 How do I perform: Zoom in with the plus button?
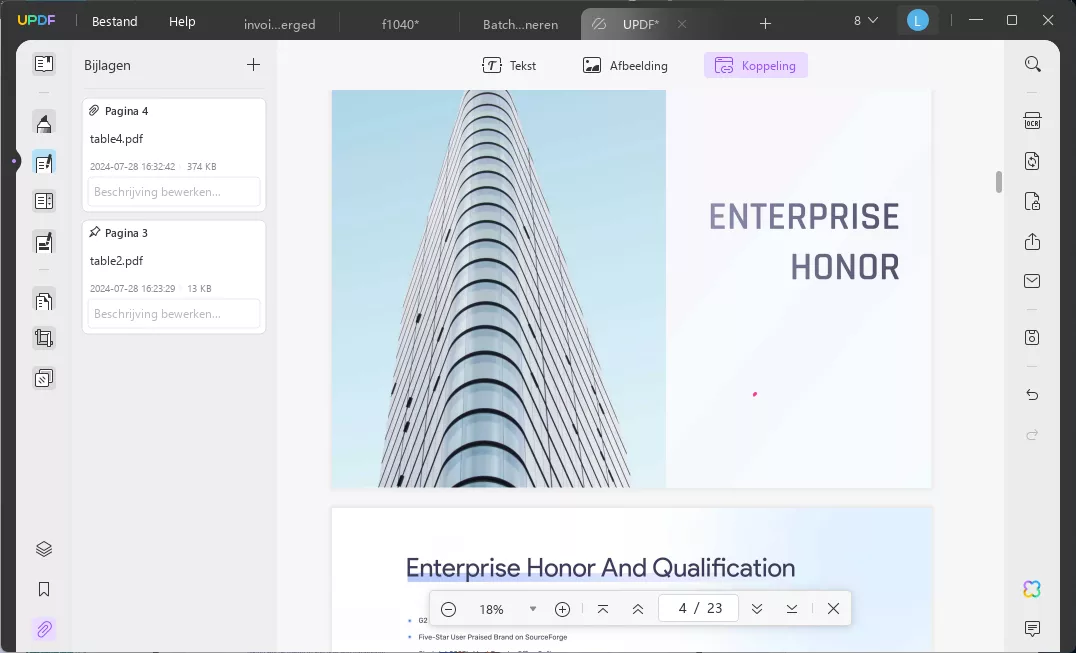click(x=563, y=609)
